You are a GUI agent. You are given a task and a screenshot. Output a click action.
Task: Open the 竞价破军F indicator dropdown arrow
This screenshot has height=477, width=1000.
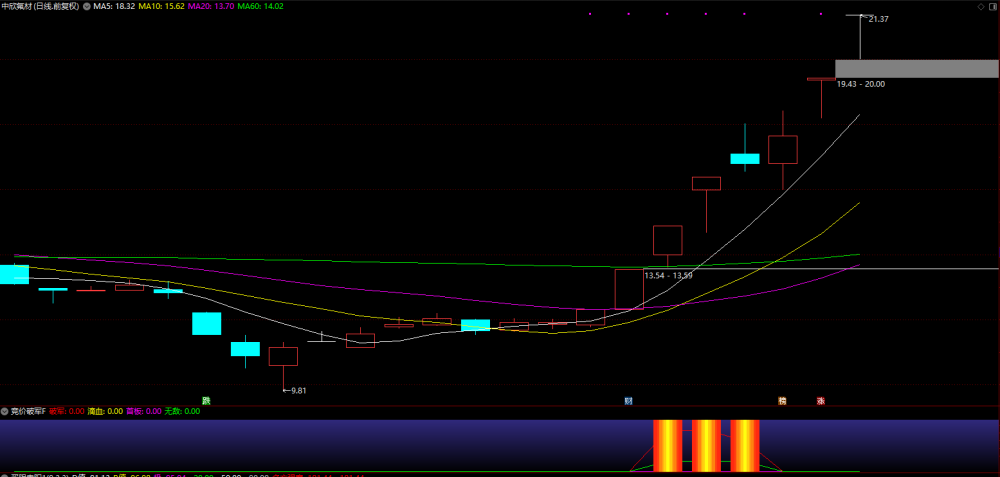pyautogui.click(x=5, y=411)
